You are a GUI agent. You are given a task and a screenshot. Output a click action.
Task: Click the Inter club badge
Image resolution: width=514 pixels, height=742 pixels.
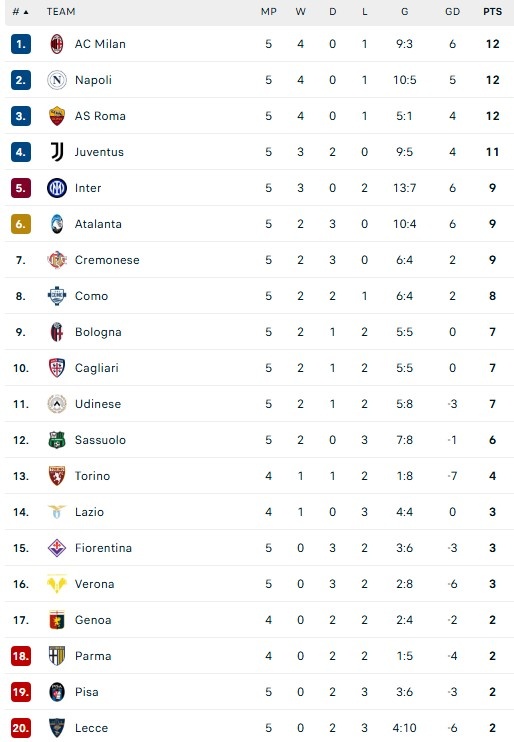(57, 188)
